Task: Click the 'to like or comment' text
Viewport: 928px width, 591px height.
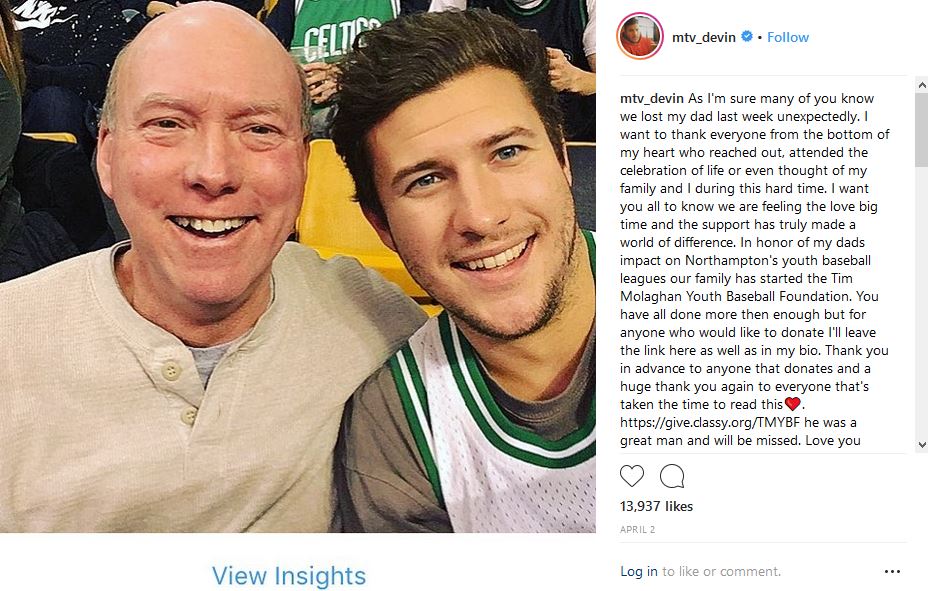Action: (x=721, y=571)
